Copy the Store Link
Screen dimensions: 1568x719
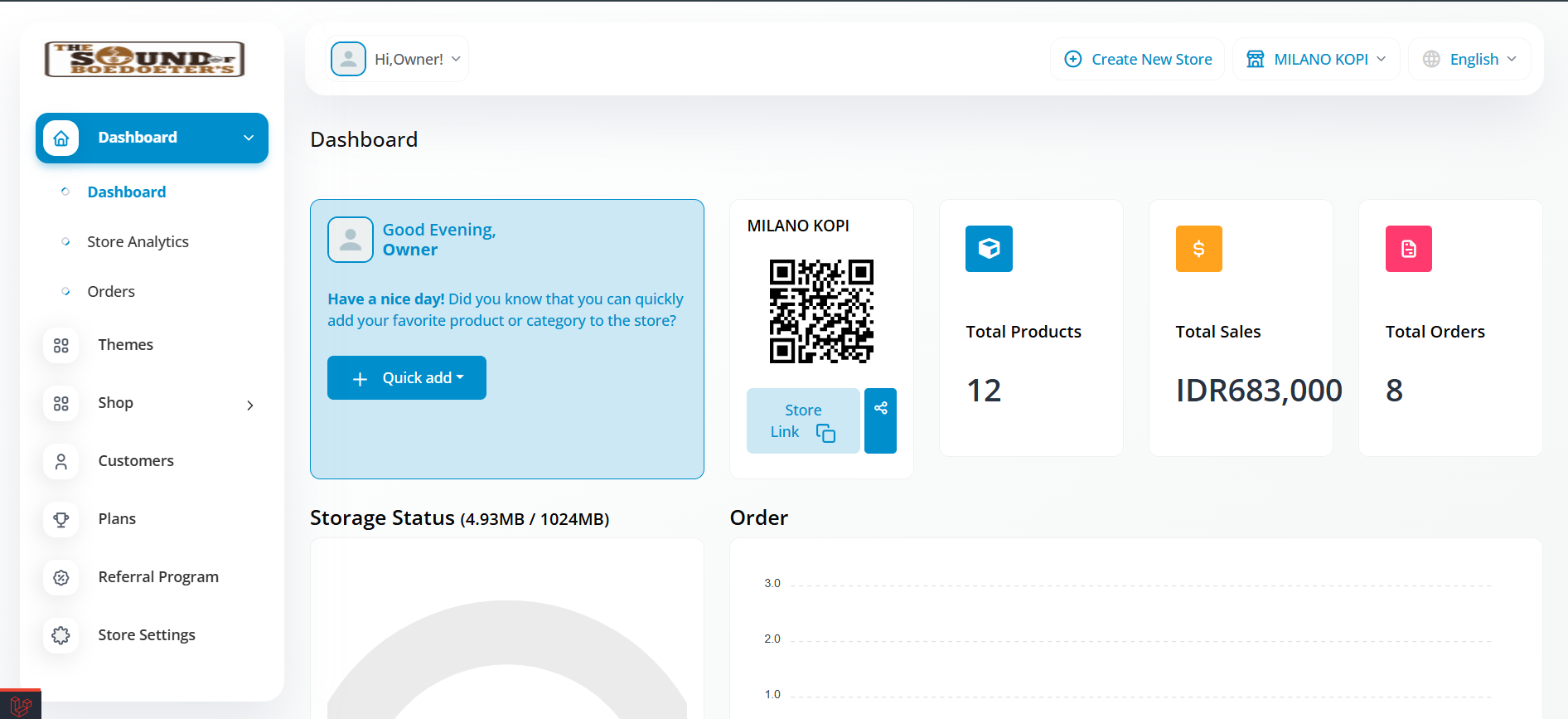tap(803, 420)
